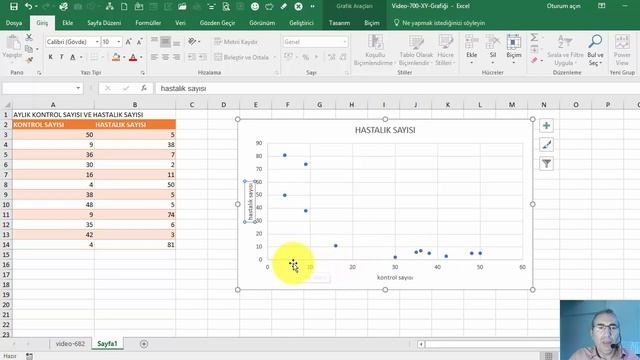Toggle Underline formatting (A)

point(73,57)
